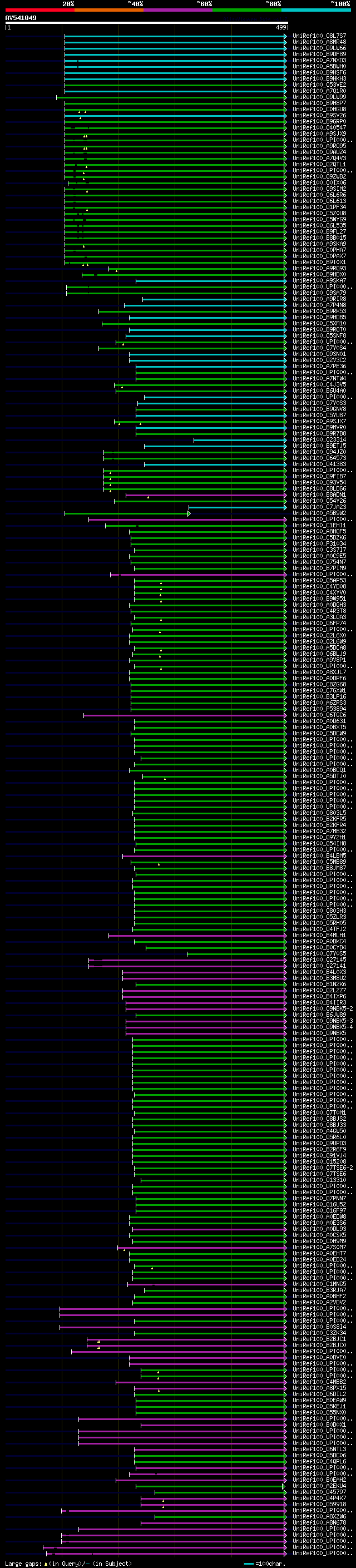Click the UniRef100_Q5AP53 label

click(319, 580)
